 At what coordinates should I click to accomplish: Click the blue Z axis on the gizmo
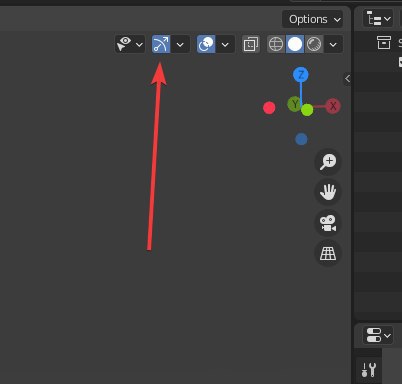point(301,75)
